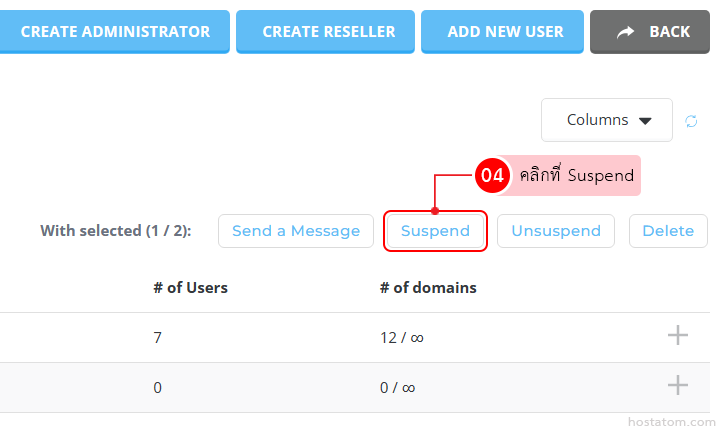The image size is (720, 430).
Task: Click the red 04 step badge
Action: (x=491, y=175)
